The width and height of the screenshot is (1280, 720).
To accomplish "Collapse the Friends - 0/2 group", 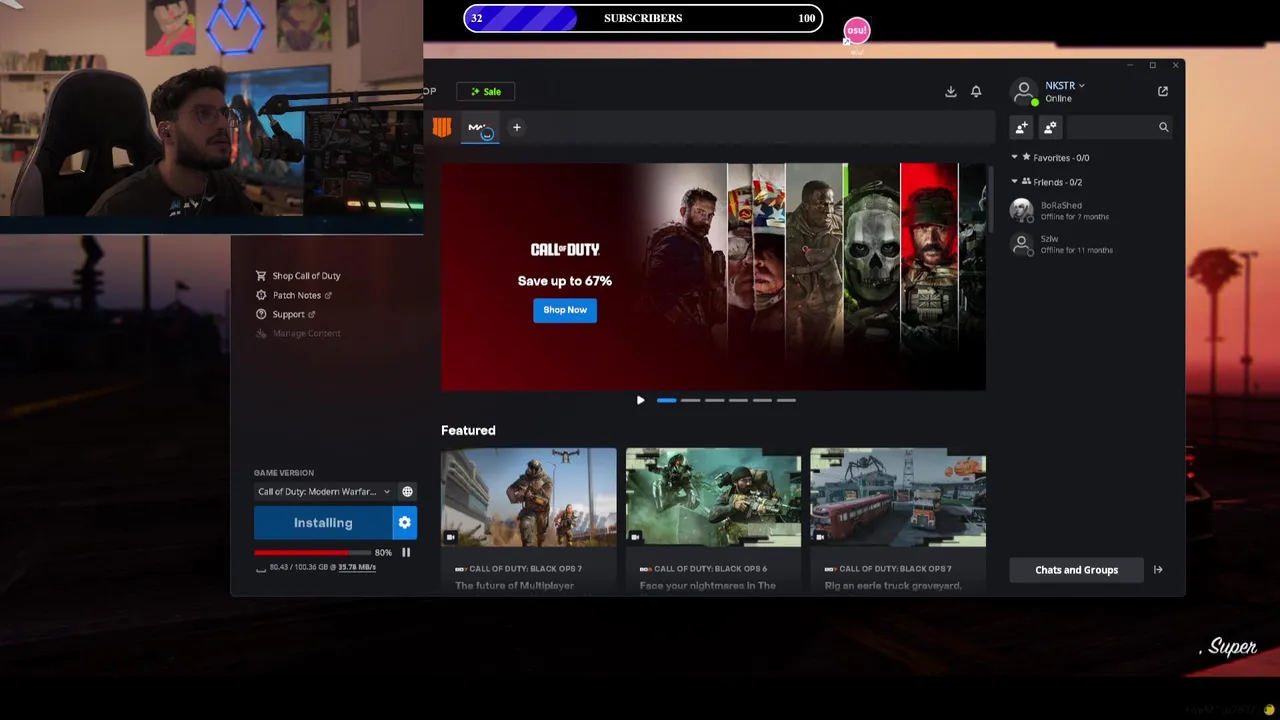I will (1048, 182).
